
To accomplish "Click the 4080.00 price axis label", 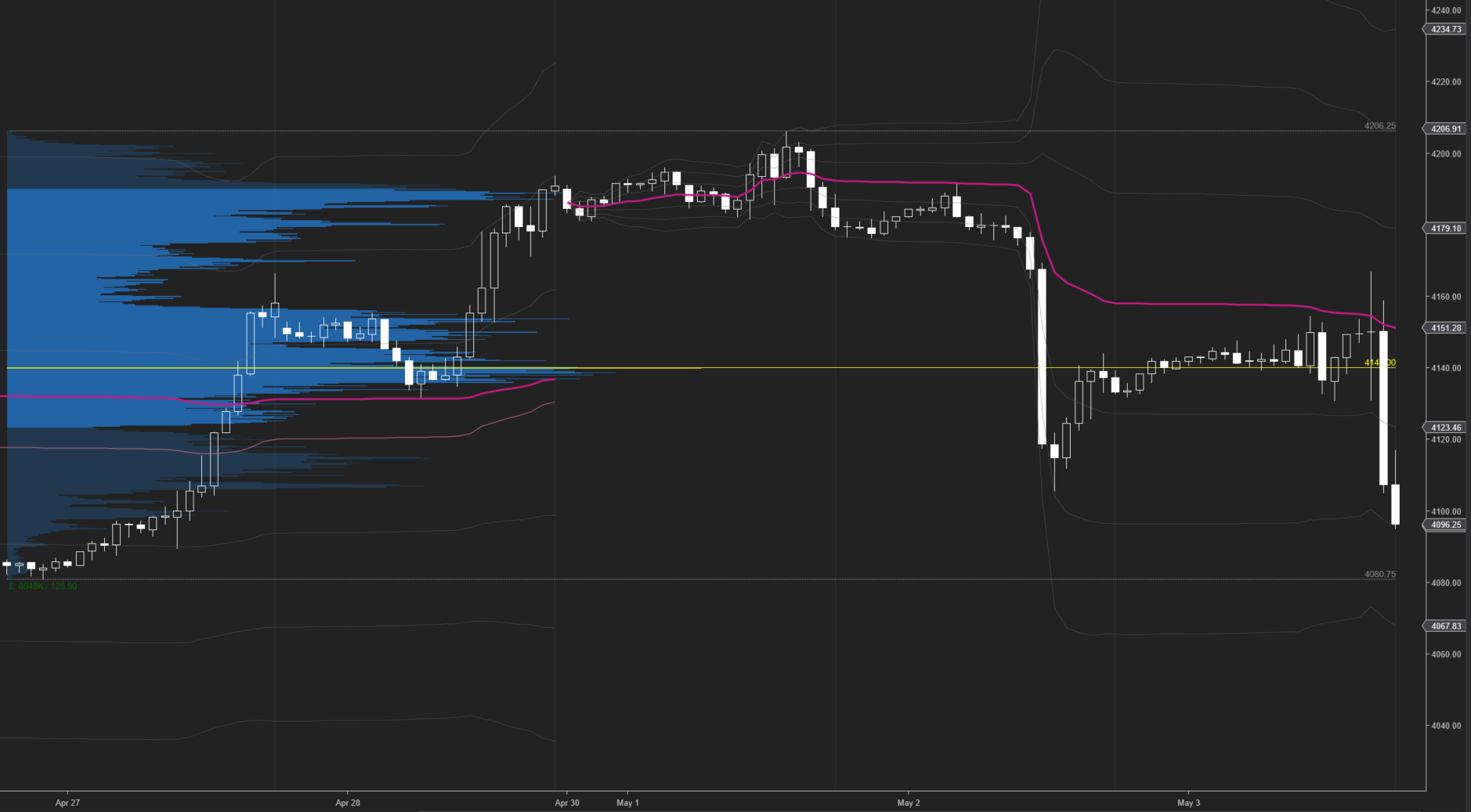I will click(x=1446, y=583).
